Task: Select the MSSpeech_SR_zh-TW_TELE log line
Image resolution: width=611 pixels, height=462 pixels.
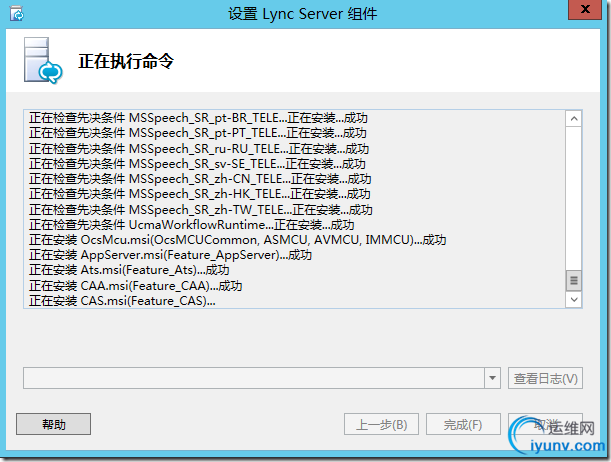Action: click(x=201, y=210)
